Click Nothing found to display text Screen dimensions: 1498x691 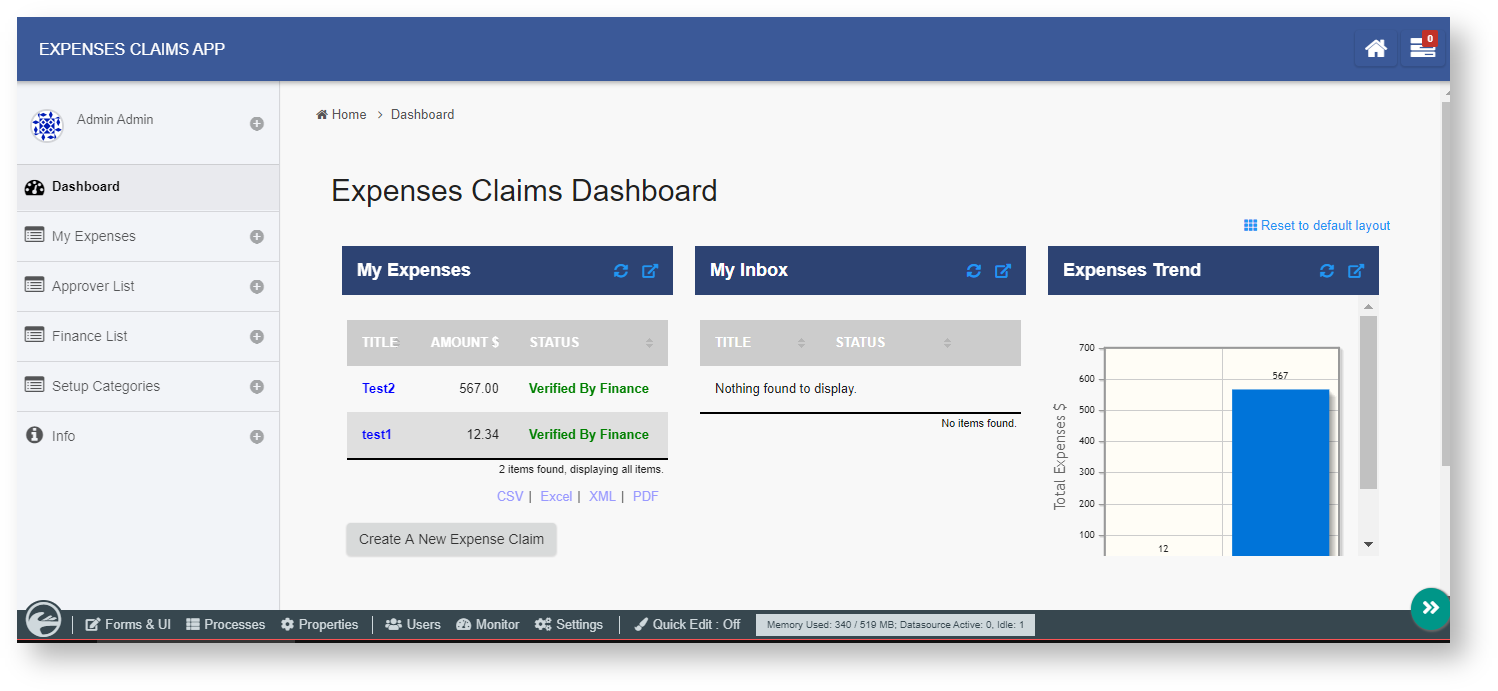(x=786, y=389)
